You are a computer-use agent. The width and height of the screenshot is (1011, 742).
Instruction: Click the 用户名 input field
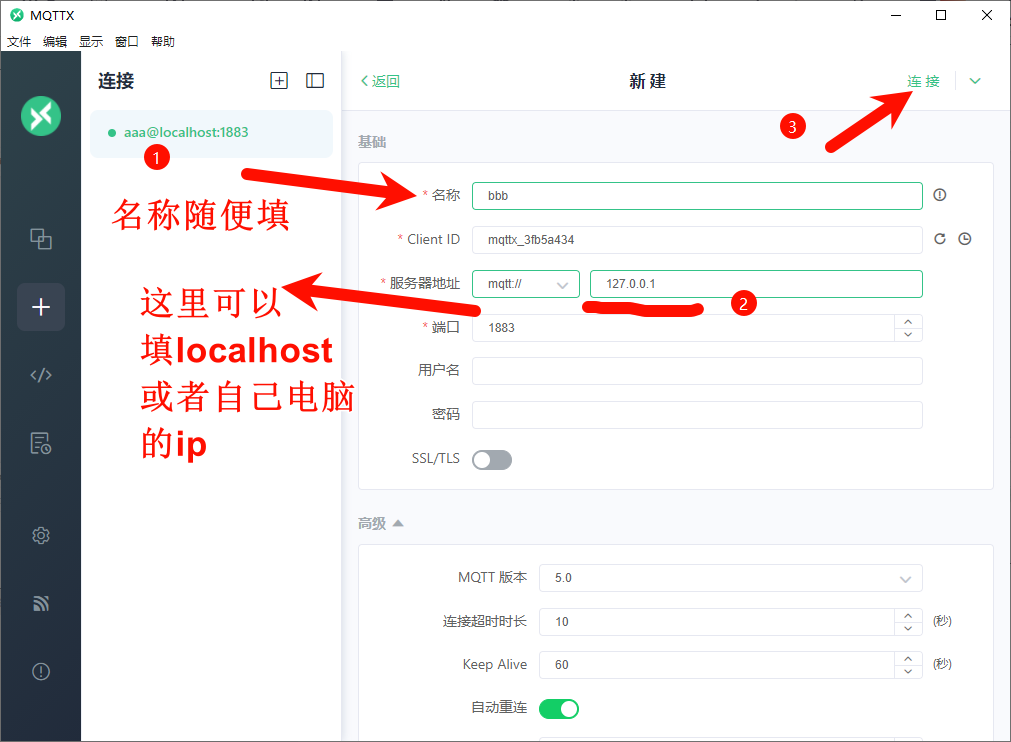697,371
